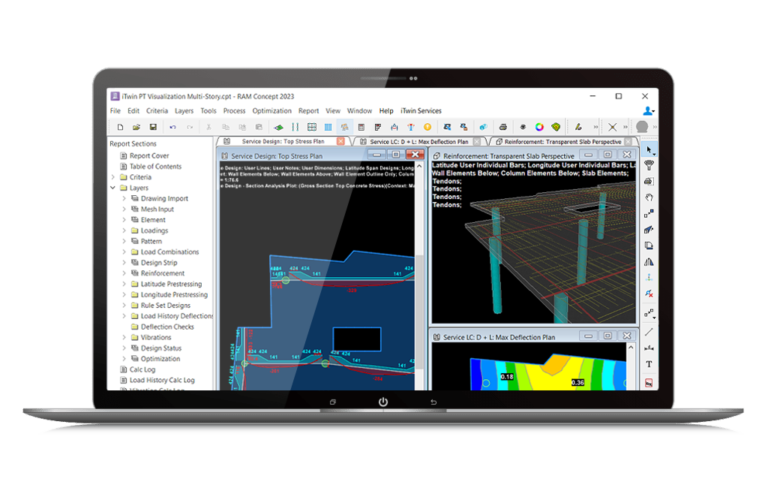Image resolution: width=768 pixels, height=500 pixels.
Task: Click the Mirror tool in right toolbar
Action: [649, 261]
